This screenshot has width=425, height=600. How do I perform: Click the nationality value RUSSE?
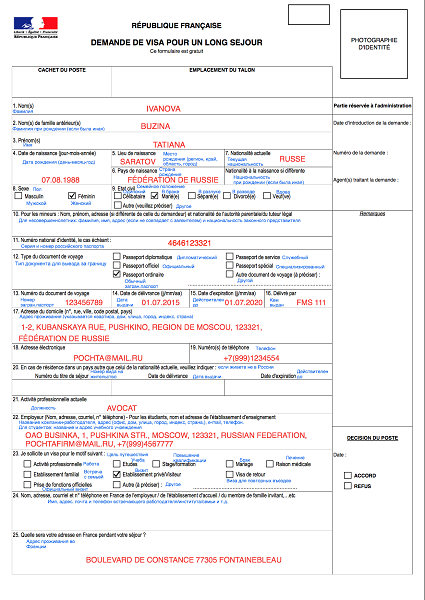point(292,159)
